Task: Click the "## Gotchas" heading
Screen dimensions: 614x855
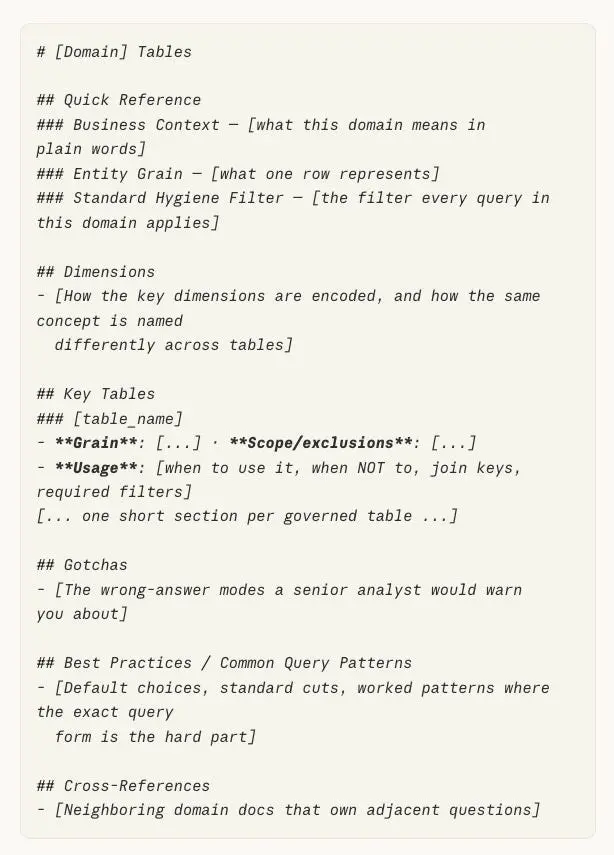Action: tap(82, 565)
